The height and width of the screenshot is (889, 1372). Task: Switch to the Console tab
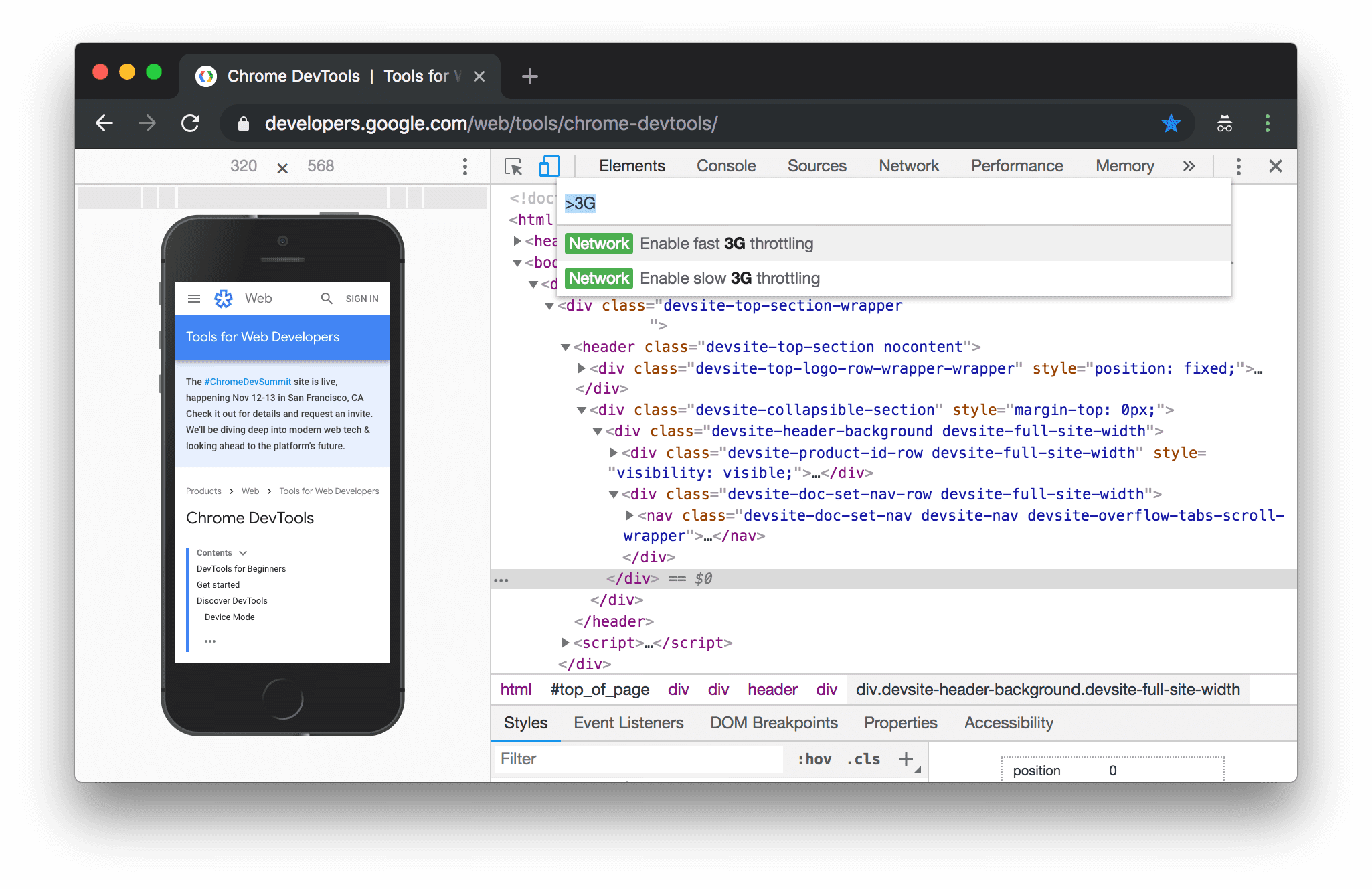click(726, 165)
